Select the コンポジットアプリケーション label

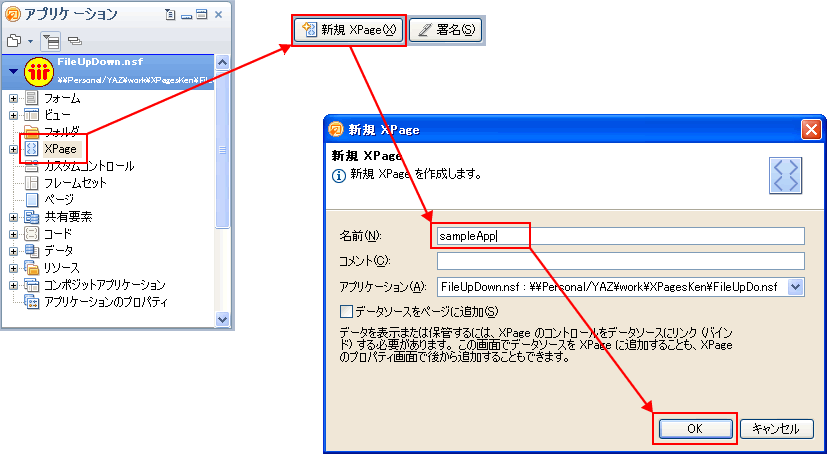[104, 285]
